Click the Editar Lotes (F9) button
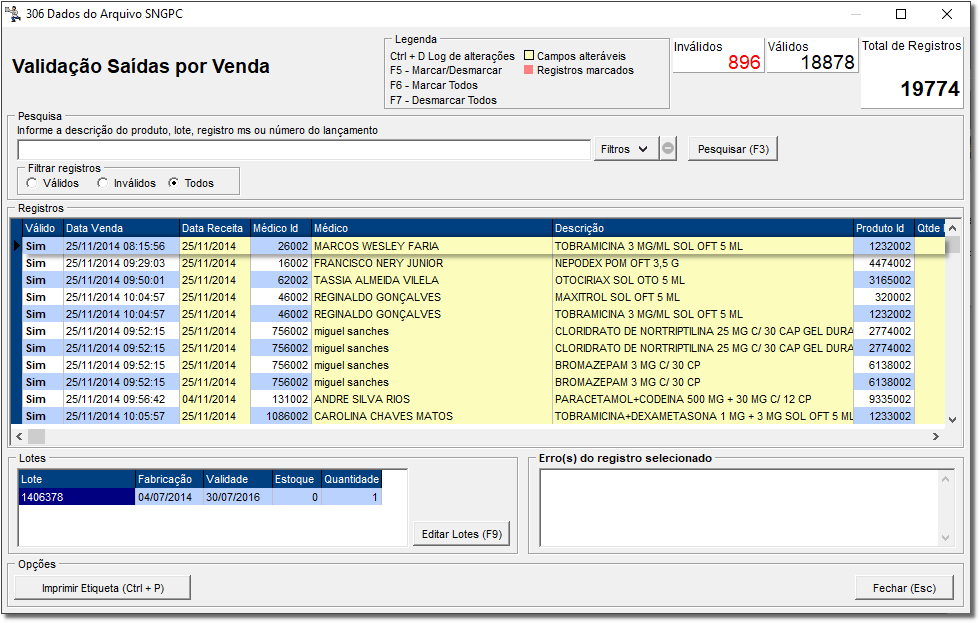Viewport: 980px width, 623px height. (x=461, y=534)
